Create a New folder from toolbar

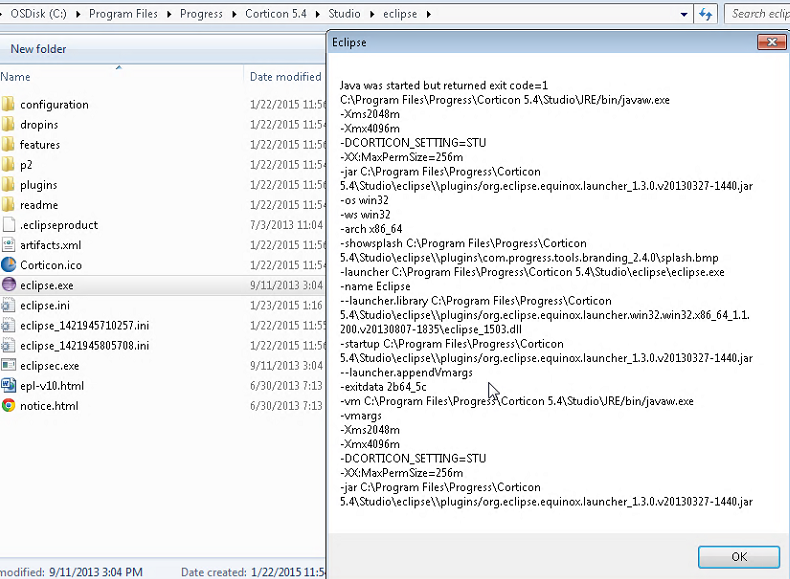coord(38,49)
